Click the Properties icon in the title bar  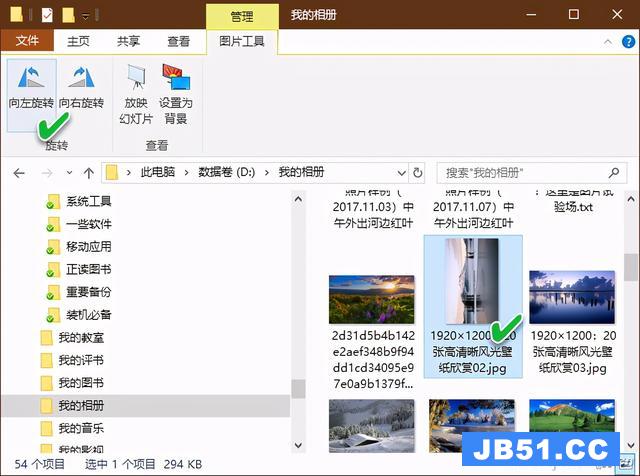point(46,15)
